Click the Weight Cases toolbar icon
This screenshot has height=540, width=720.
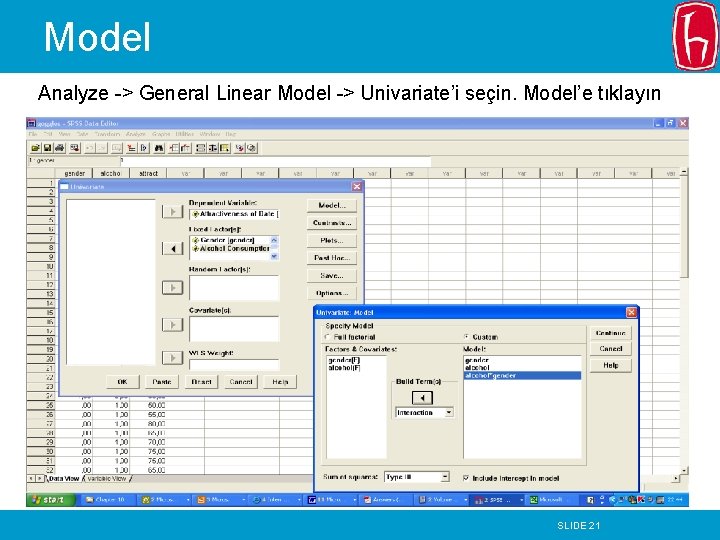tap(213, 148)
